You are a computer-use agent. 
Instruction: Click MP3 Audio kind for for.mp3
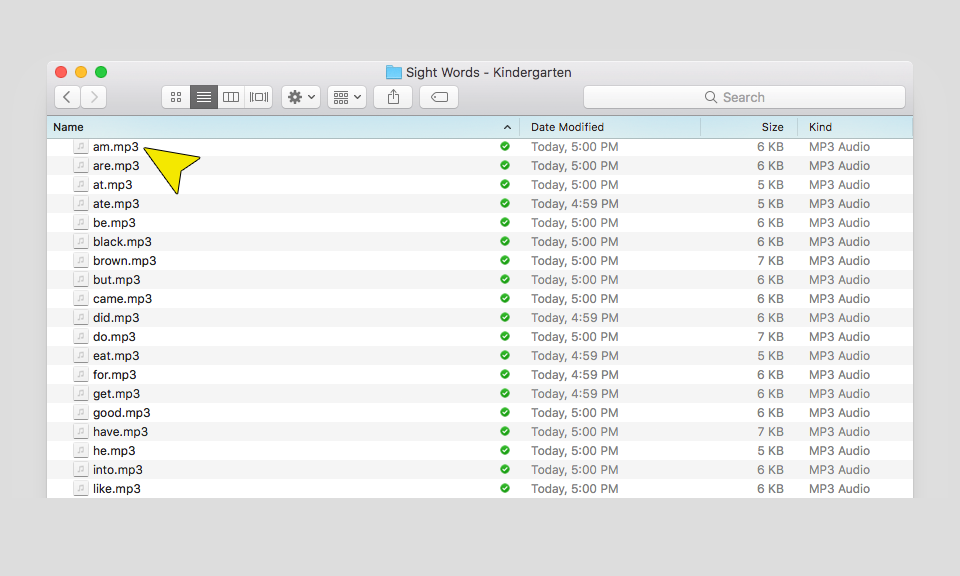coord(839,374)
